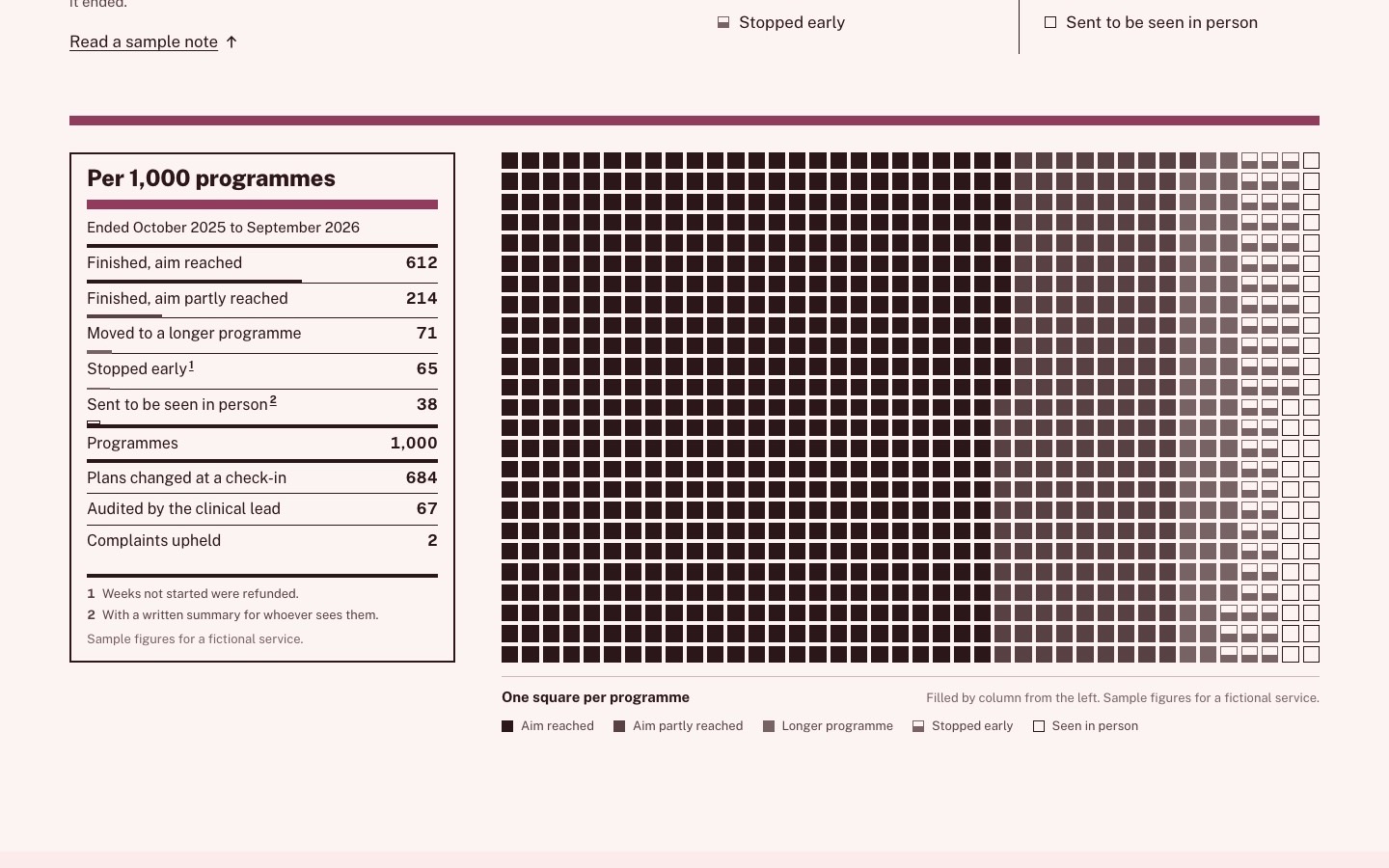
Task: Click the "Finished, aim partly reached" row label
Action: [187, 299]
